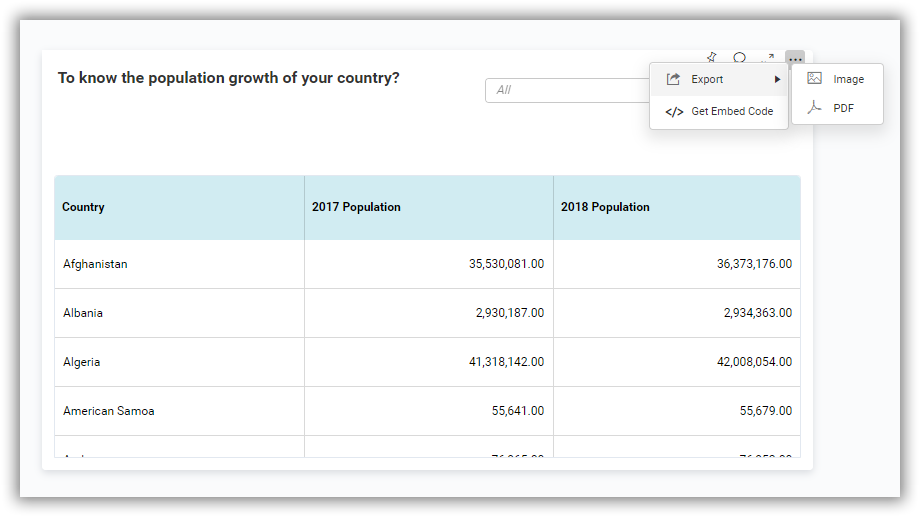The image size is (920, 517).
Task: Expand the Export submenu arrow
Action: point(777,79)
